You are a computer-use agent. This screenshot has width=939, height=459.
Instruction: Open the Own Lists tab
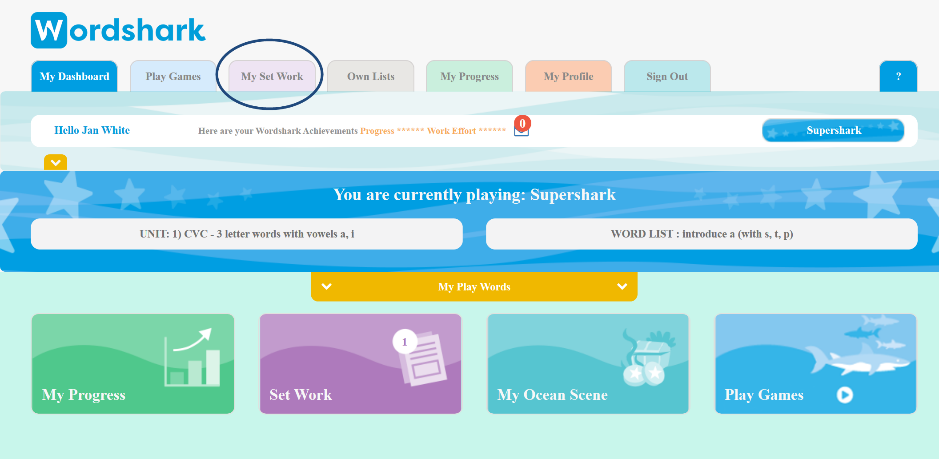point(371,76)
